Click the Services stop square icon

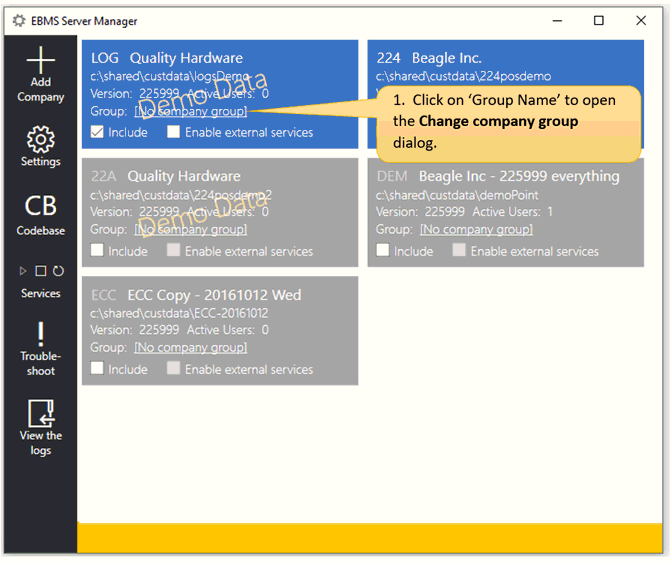click(x=41, y=271)
